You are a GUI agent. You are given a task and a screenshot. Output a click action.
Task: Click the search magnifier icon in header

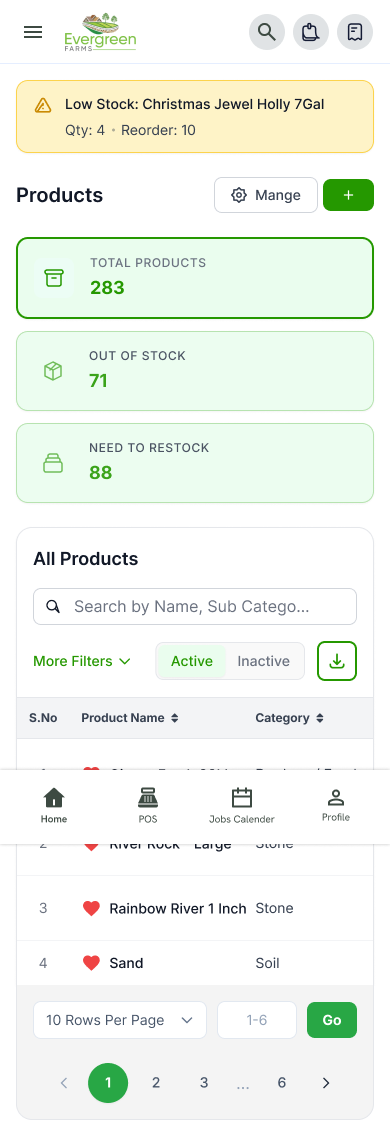[x=267, y=32]
